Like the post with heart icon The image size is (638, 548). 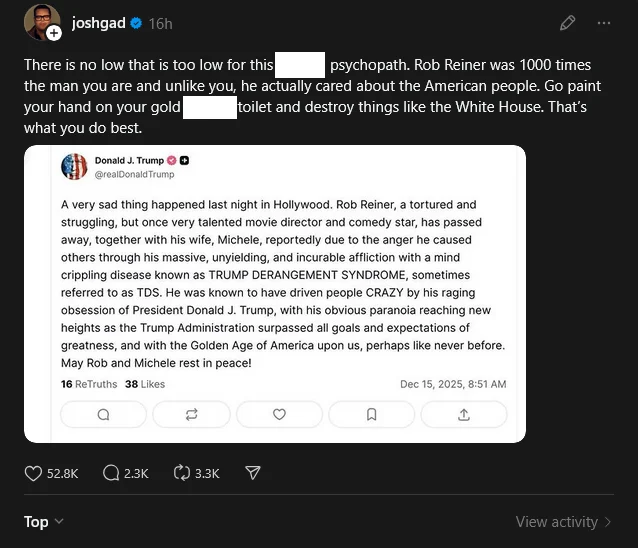point(34,473)
